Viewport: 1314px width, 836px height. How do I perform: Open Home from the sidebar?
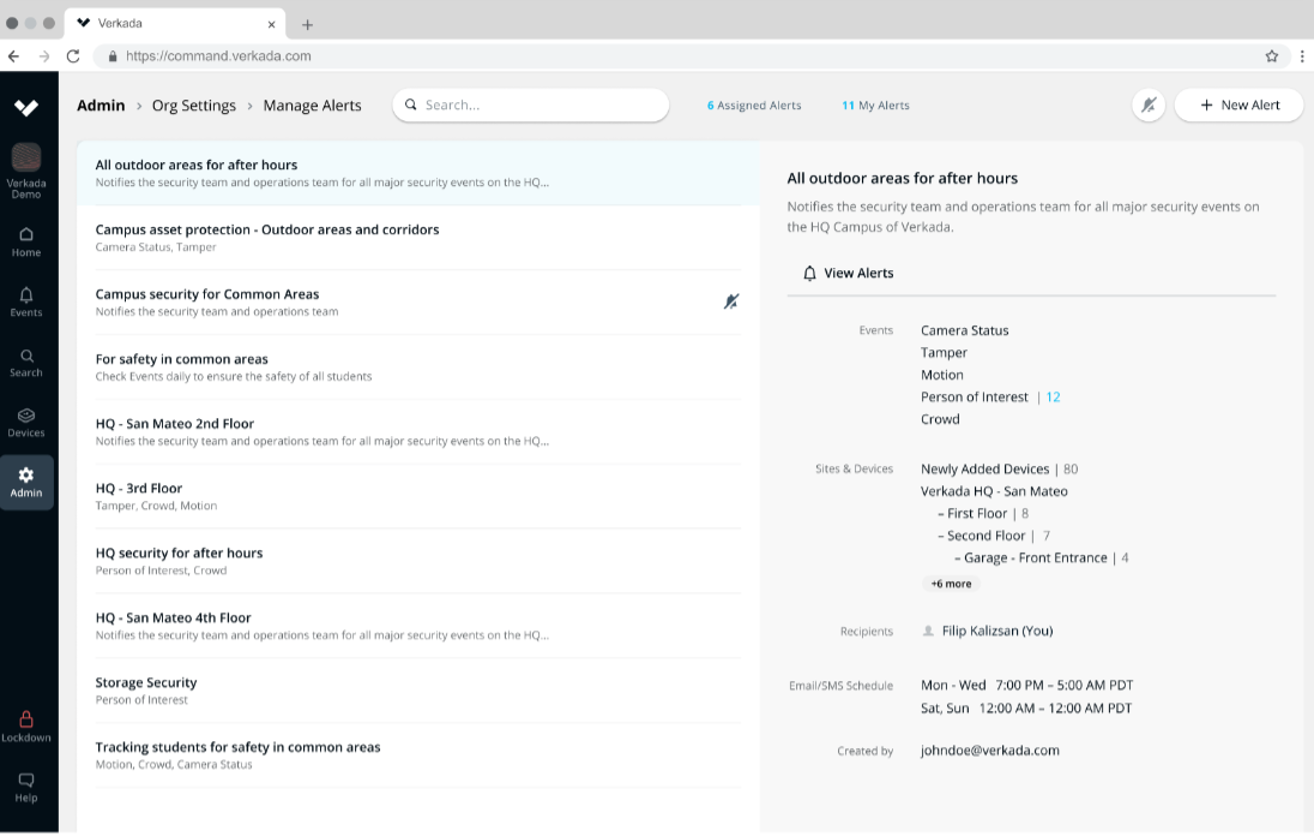click(x=26, y=240)
